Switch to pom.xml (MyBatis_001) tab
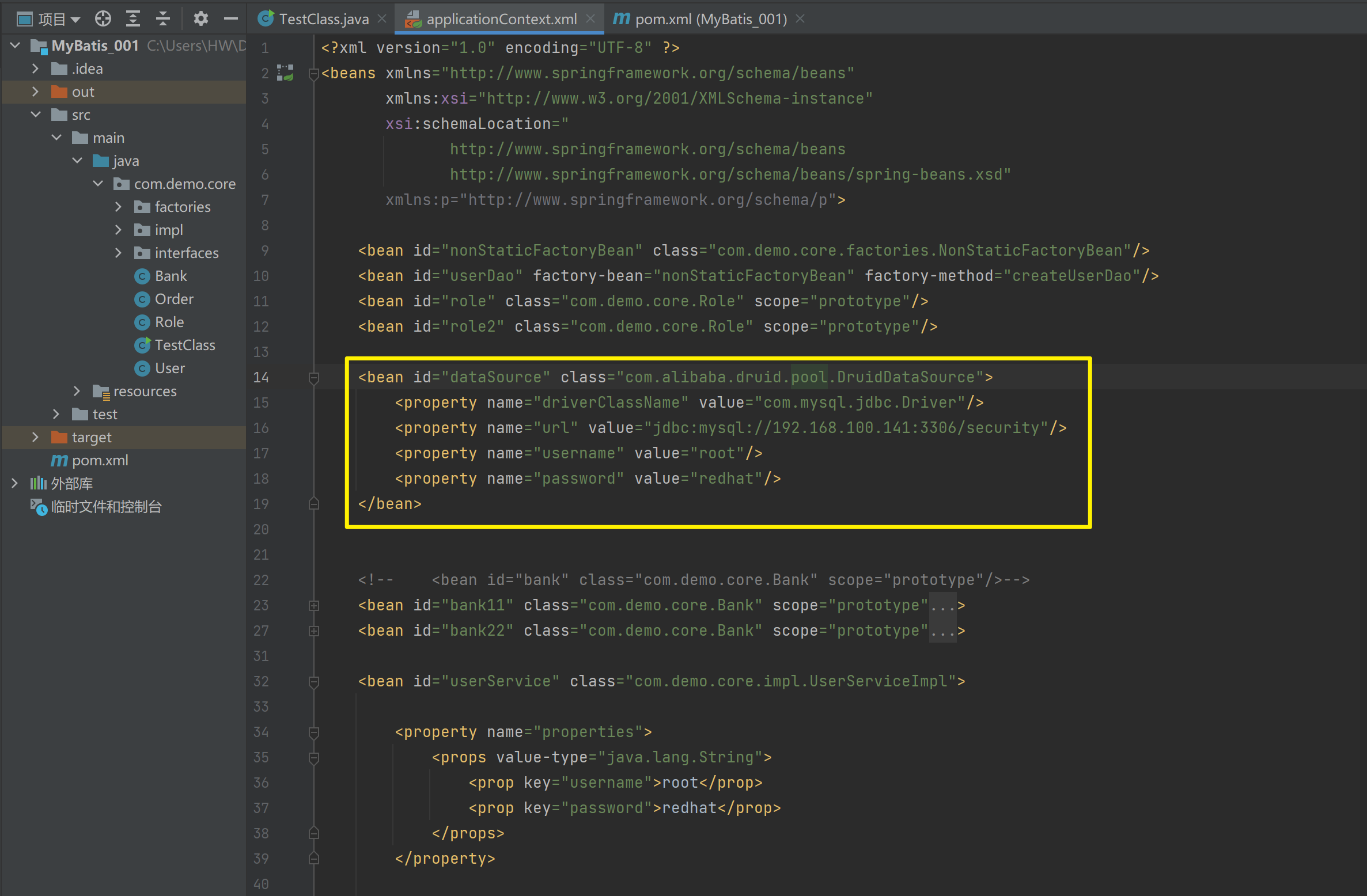Viewport: 1367px width, 896px height. (x=710, y=19)
